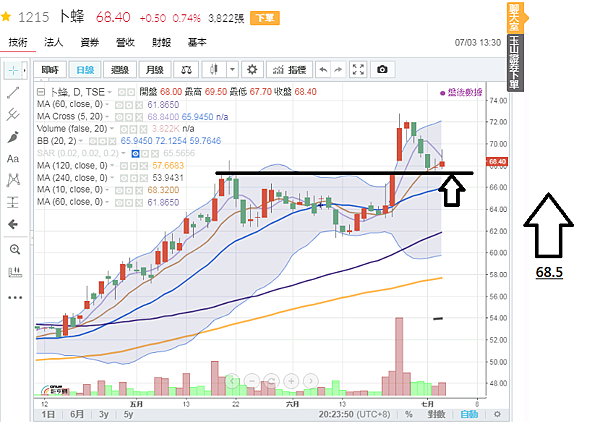600x434 pixels.
Task: Toggle the % percentage scale
Action: click(409, 414)
